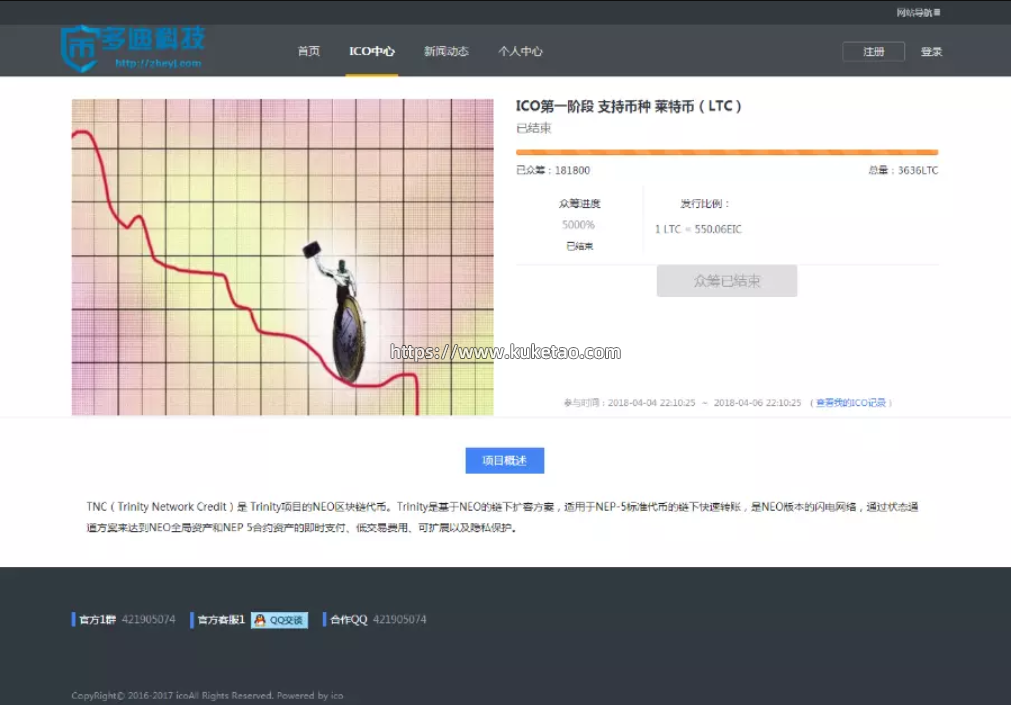Click the 官方客服1 label
This screenshot has height=705, width=1011.
click(x=221, y=620)
